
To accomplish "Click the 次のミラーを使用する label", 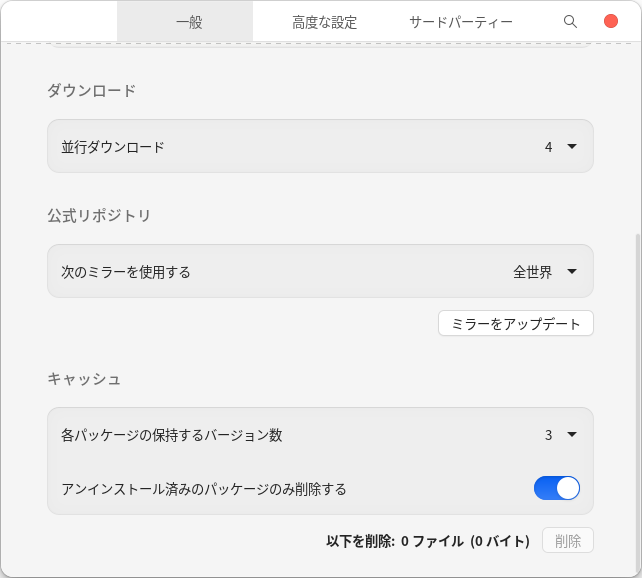I will click(x=126, y=271).
